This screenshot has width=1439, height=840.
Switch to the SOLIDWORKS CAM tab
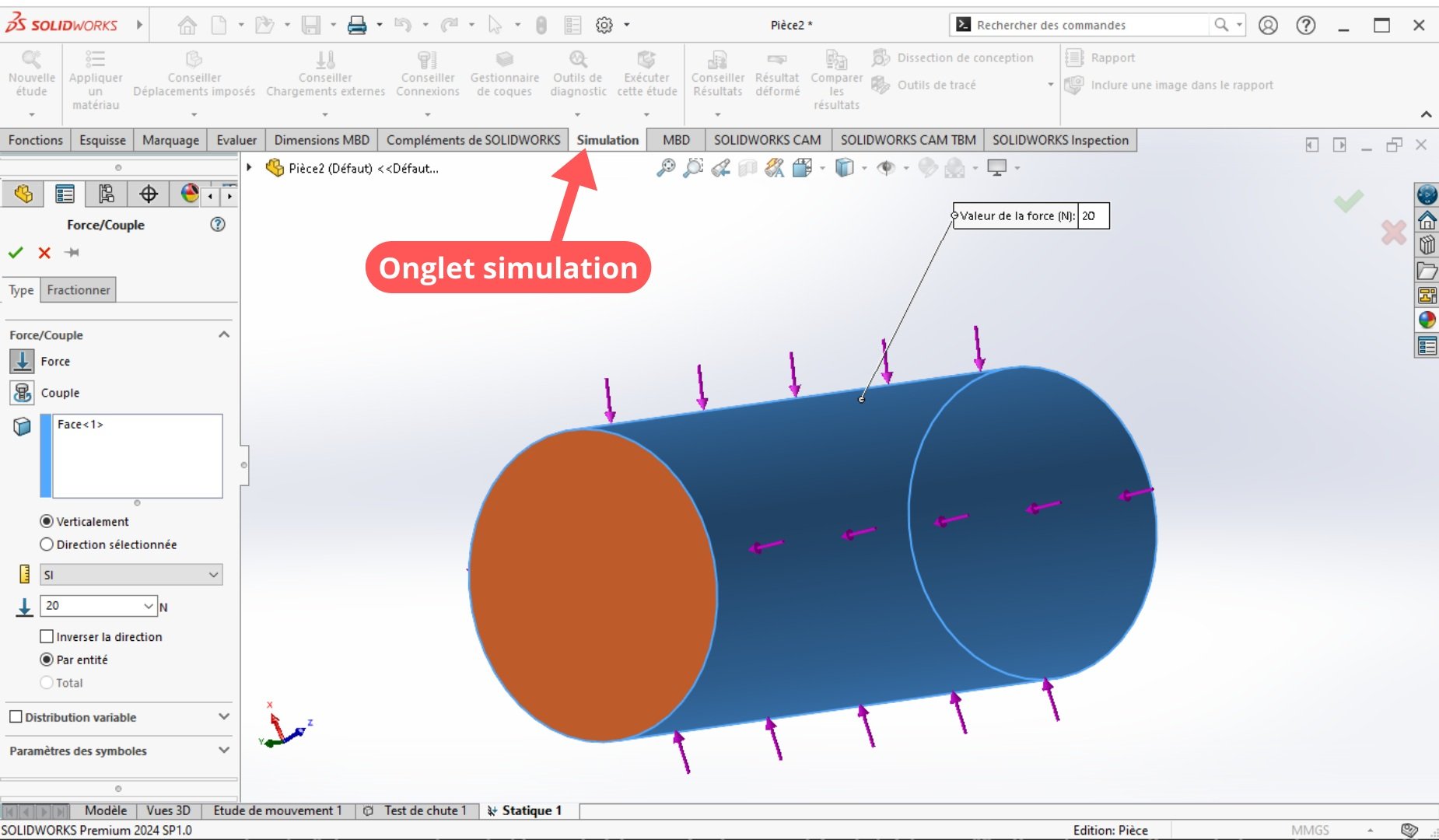pos(767,140)
